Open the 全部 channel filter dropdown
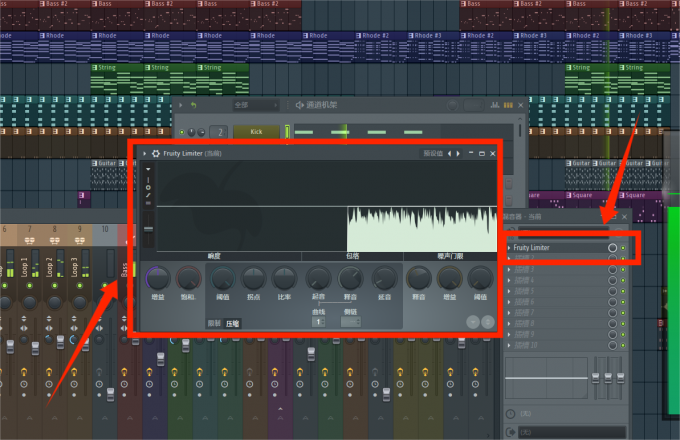The width and height of the screenshot is (680, 440). tap(255, 105)
